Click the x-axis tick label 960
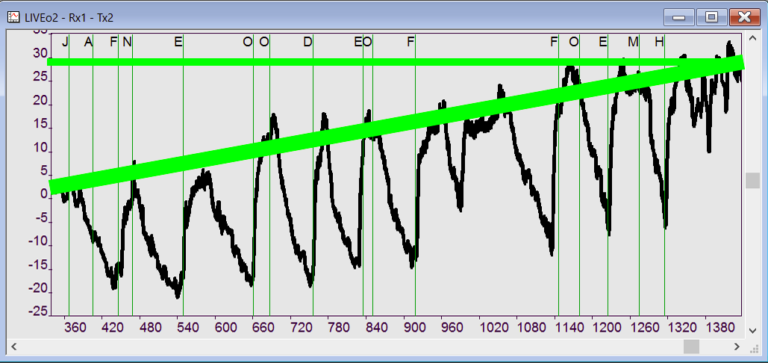768x363 pixels. [452, 327]
